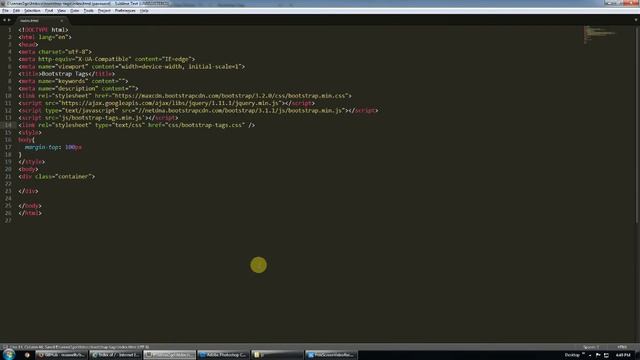Open the Preferences menu

click(x=125, y=11)
